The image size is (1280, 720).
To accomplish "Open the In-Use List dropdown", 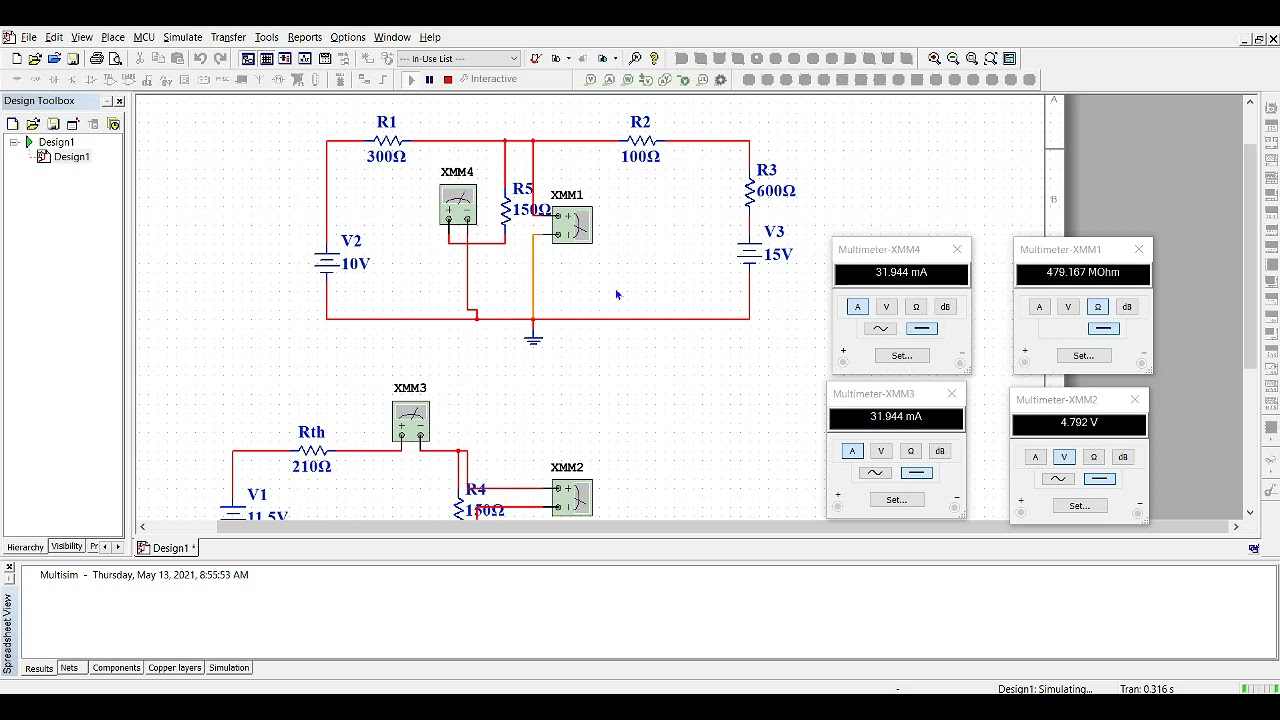I will (458, 59).
